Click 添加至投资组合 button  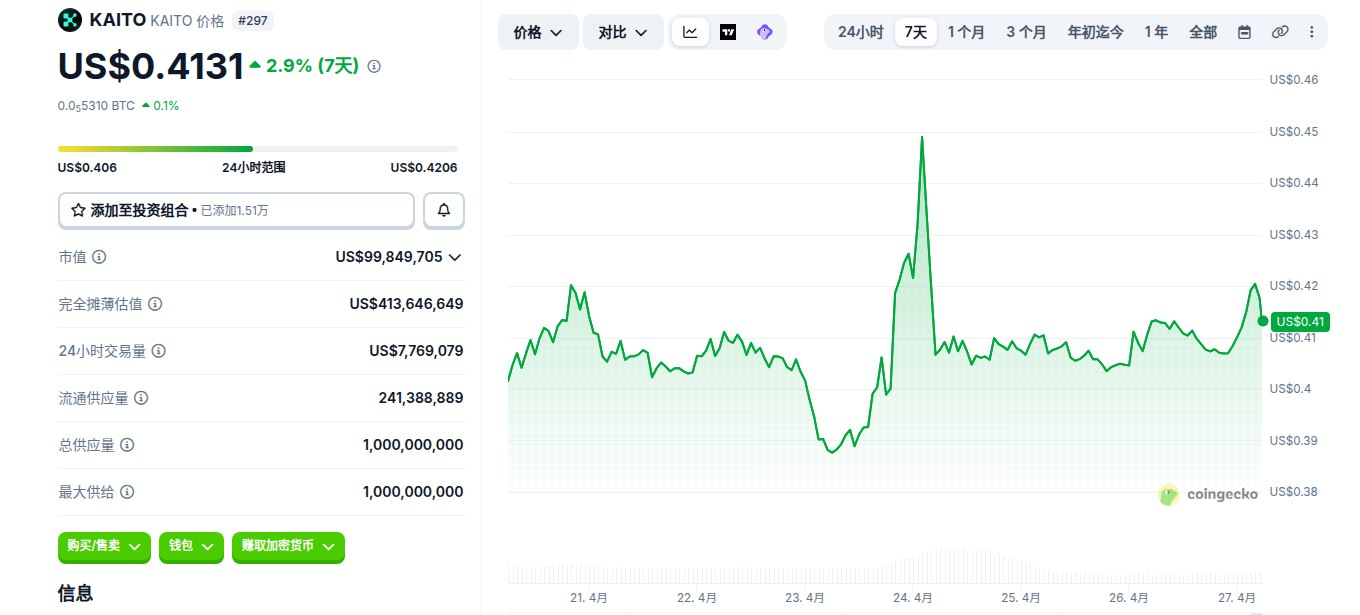coord(236,210)
